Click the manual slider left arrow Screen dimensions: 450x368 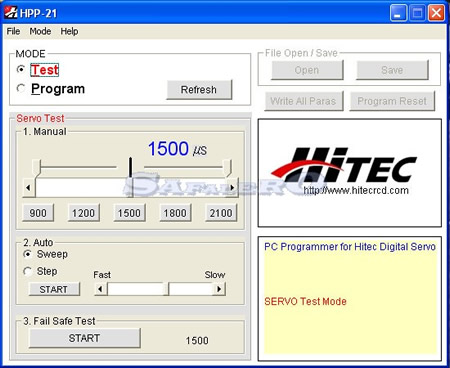click(x=28, y=188)
